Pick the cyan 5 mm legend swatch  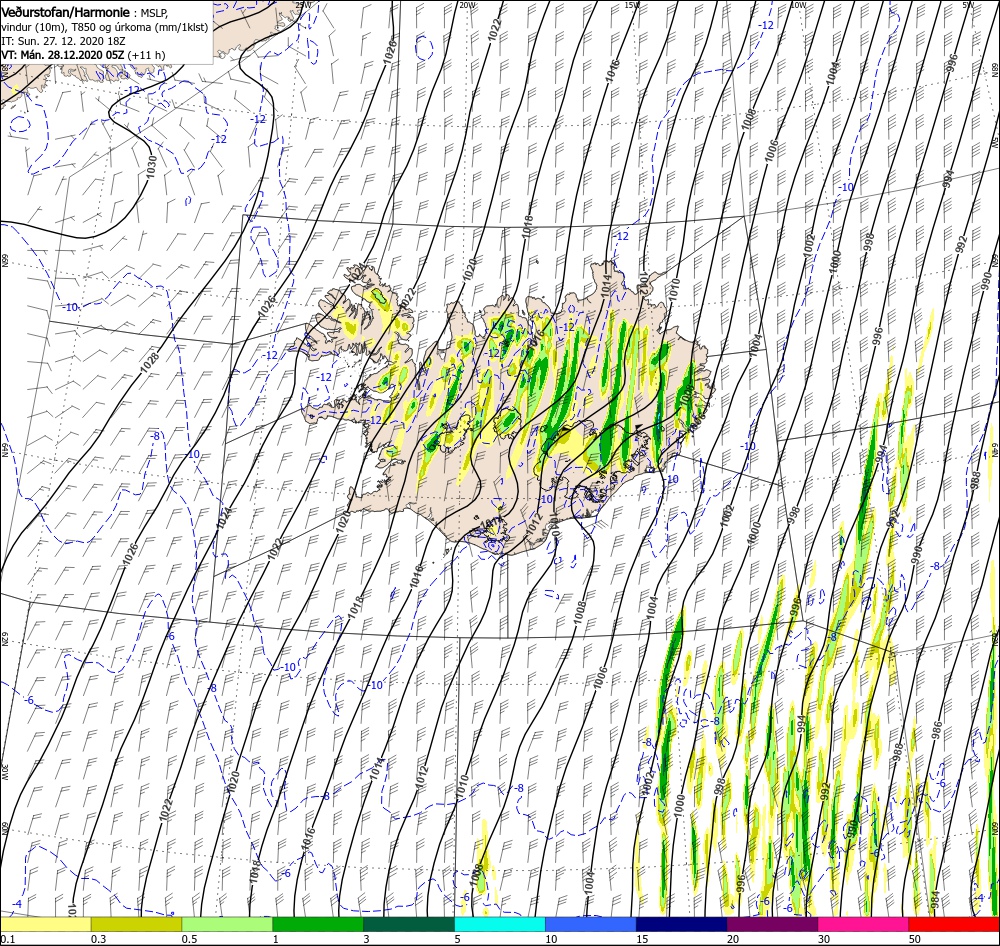tap(500, 924)
